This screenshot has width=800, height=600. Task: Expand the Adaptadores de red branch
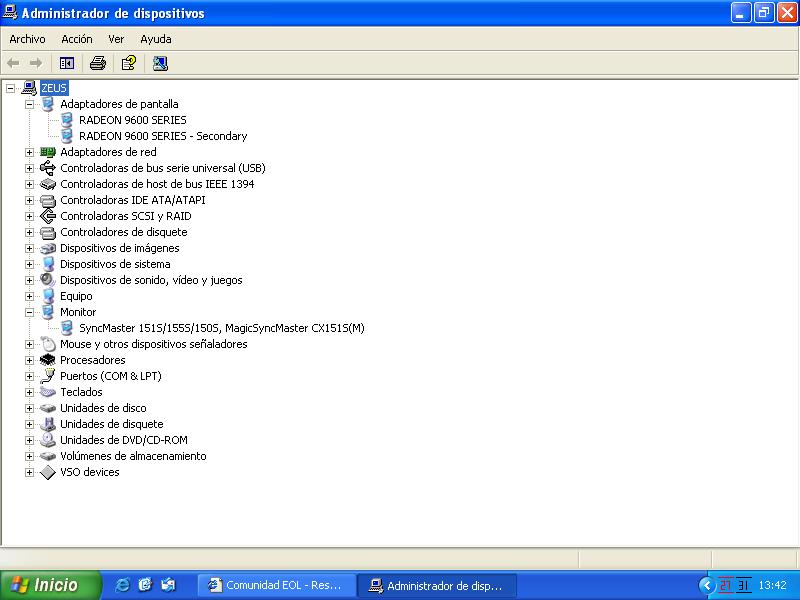tap(30, 153)
